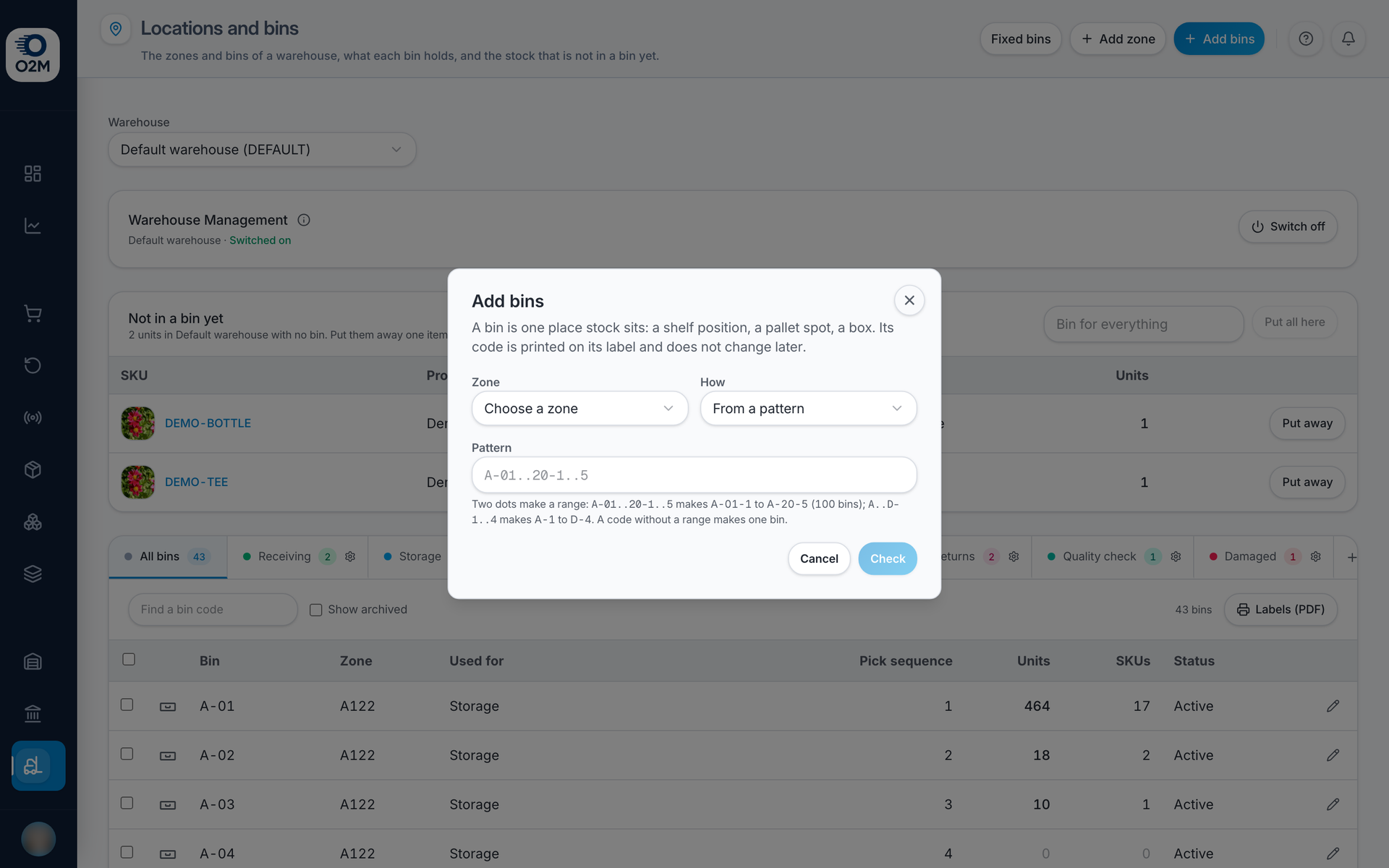Switch to the Receiving zone tab
This screenshot has height=868, width=1389.
[x=297, y=556]
